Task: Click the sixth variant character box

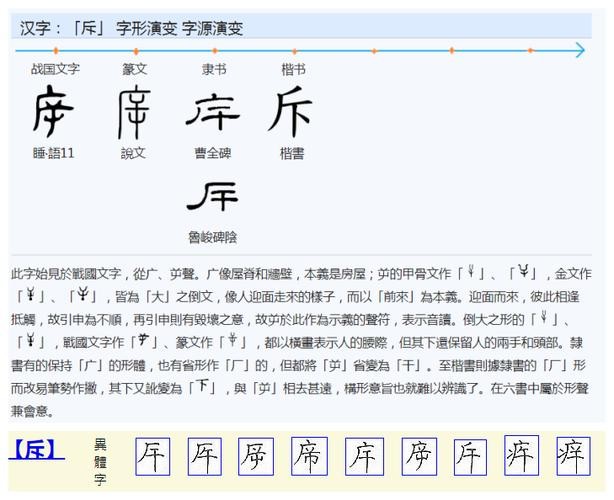Action: pyautogui.click(x=419, y=457)
